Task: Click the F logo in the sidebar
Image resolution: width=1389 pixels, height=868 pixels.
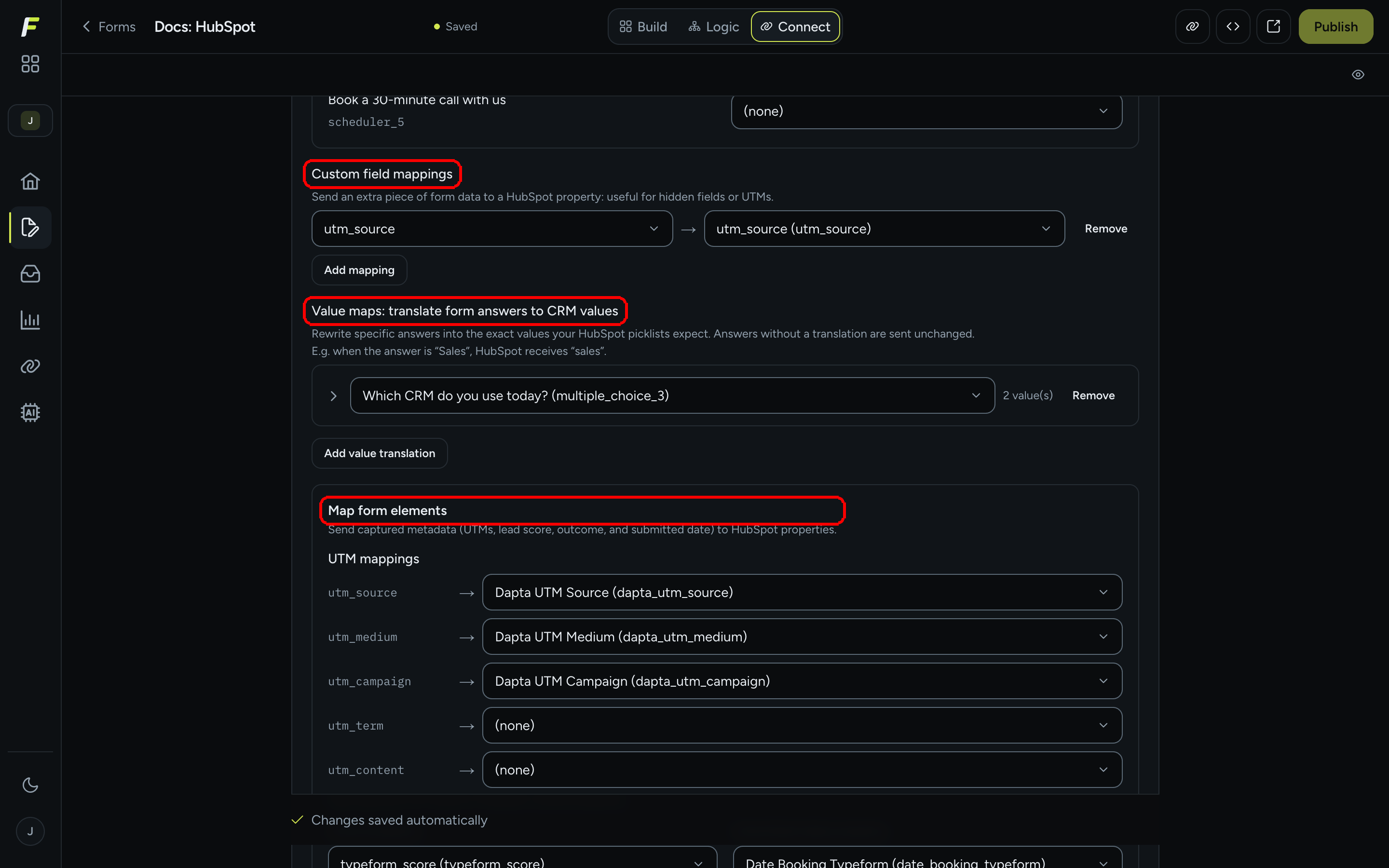Action: click(x=30, y=27)
